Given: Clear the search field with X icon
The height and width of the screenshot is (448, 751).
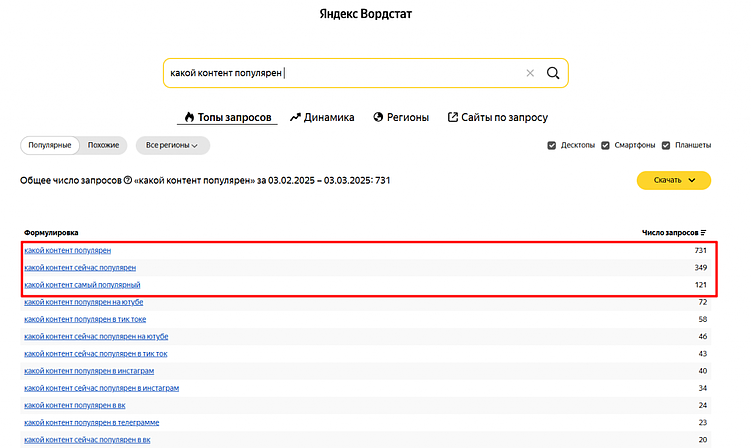Looking at the screenshot, I should coord(530,73).
